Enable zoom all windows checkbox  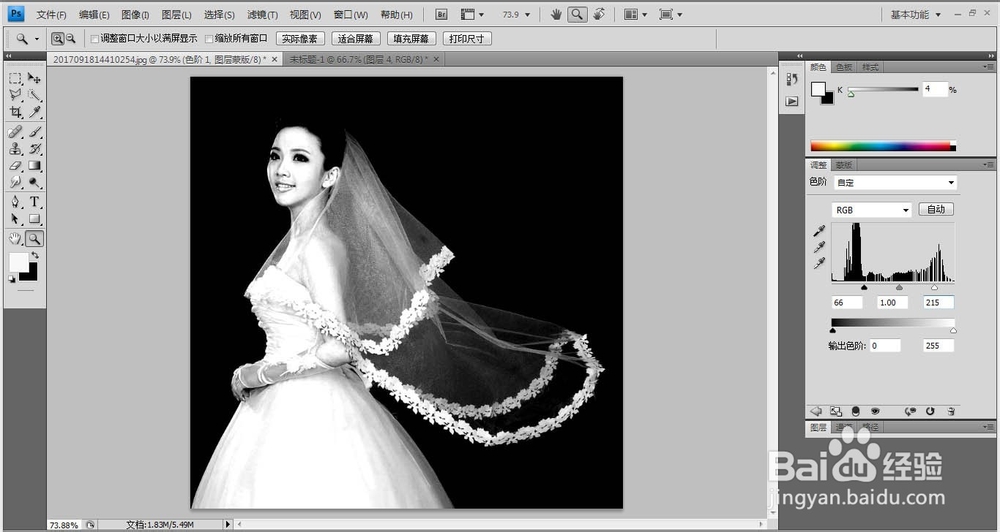[209, 39]
